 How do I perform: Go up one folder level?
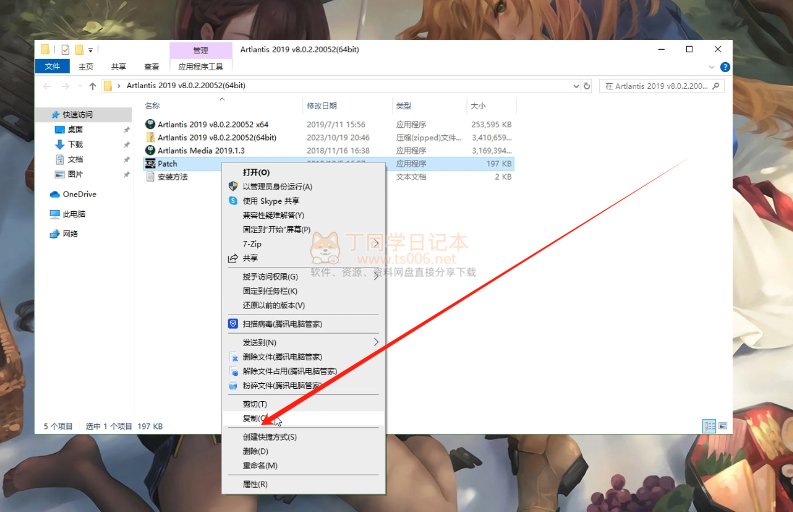point(93,87)
